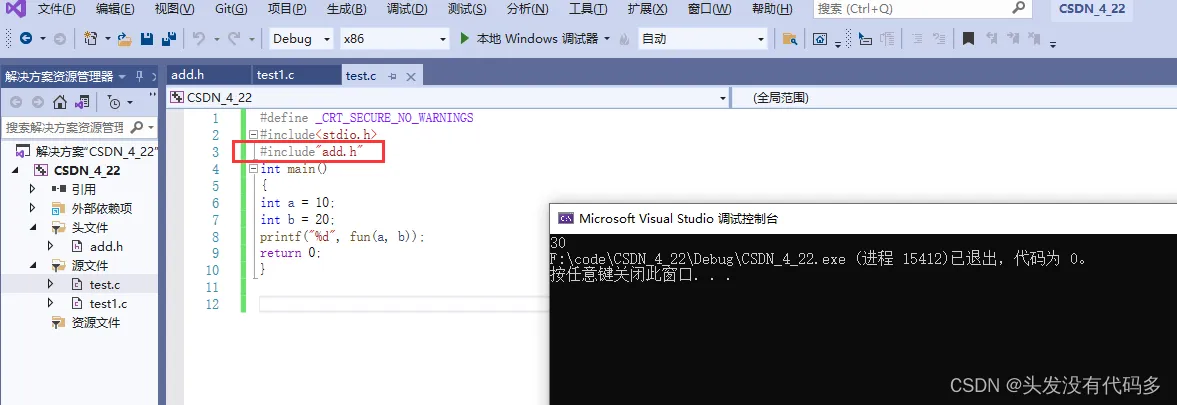Expand the 外部依赖项 node
This screenshot has width=1177, height=405.
[x=32, y=208]
